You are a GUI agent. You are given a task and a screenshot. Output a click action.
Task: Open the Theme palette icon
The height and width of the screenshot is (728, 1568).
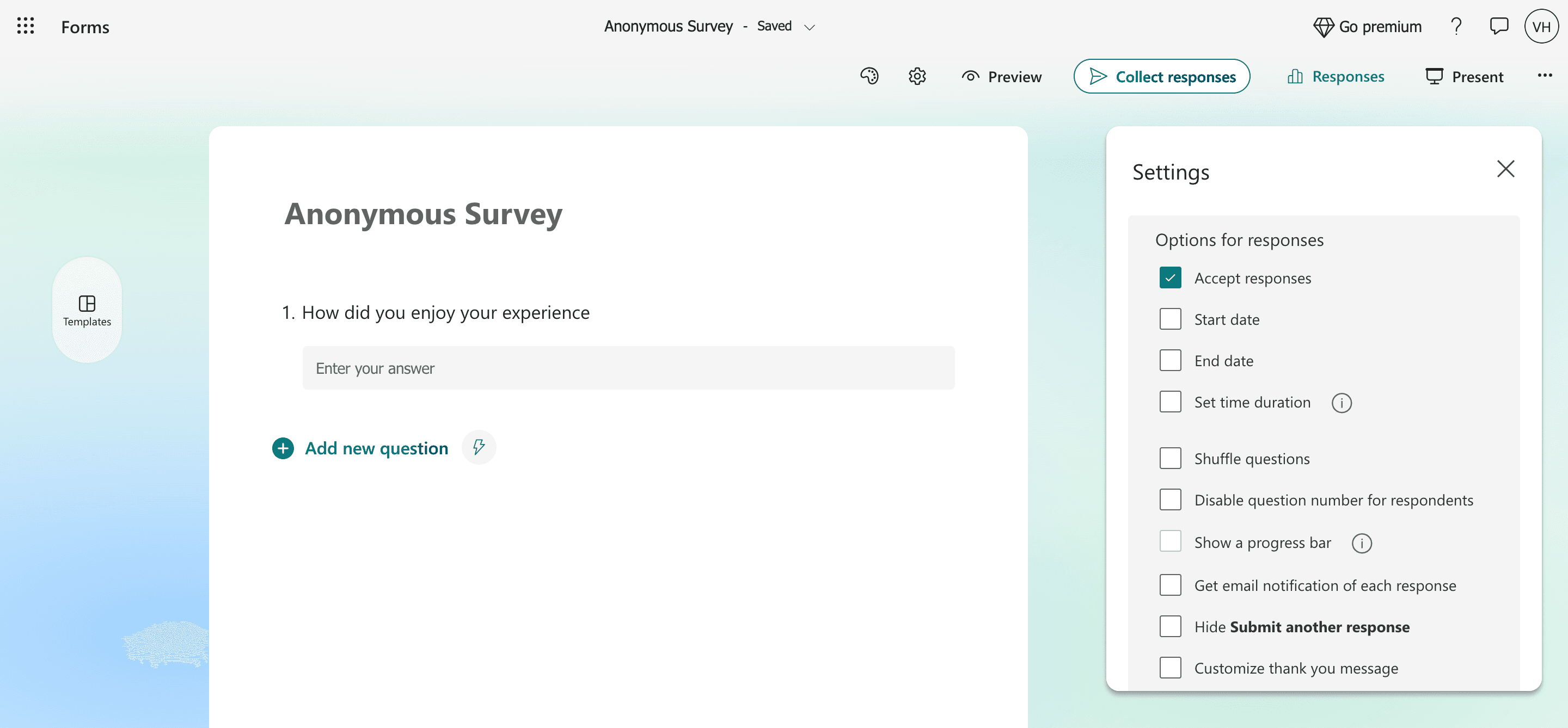(869, 77)
